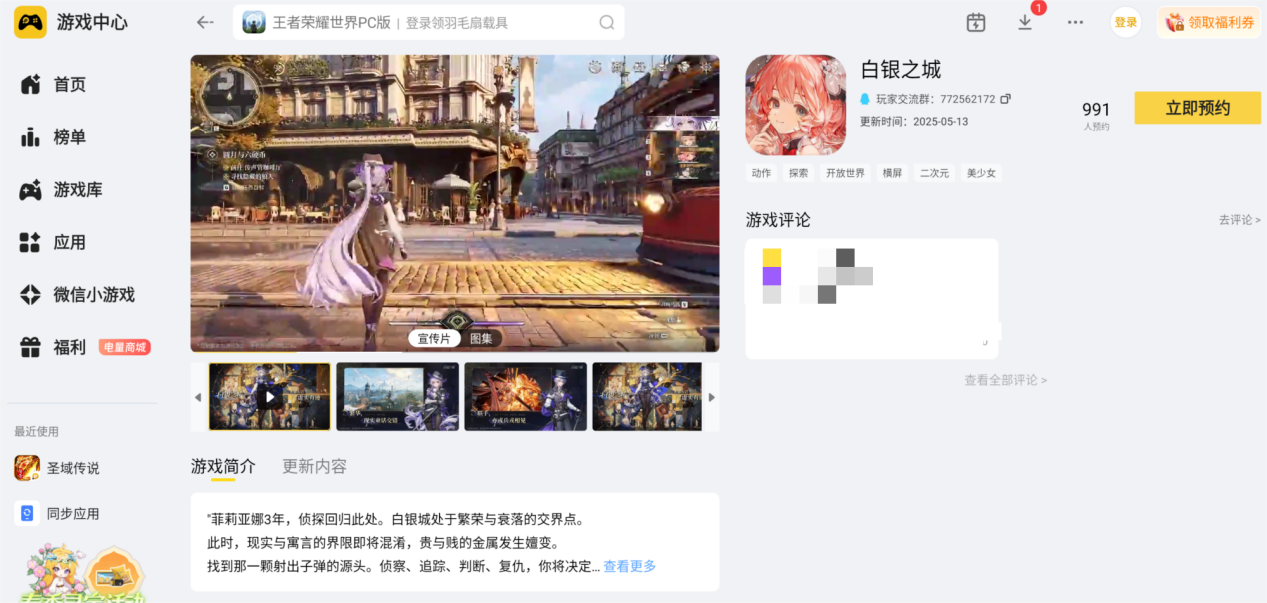Click the 探索 tag

point(798,173)
